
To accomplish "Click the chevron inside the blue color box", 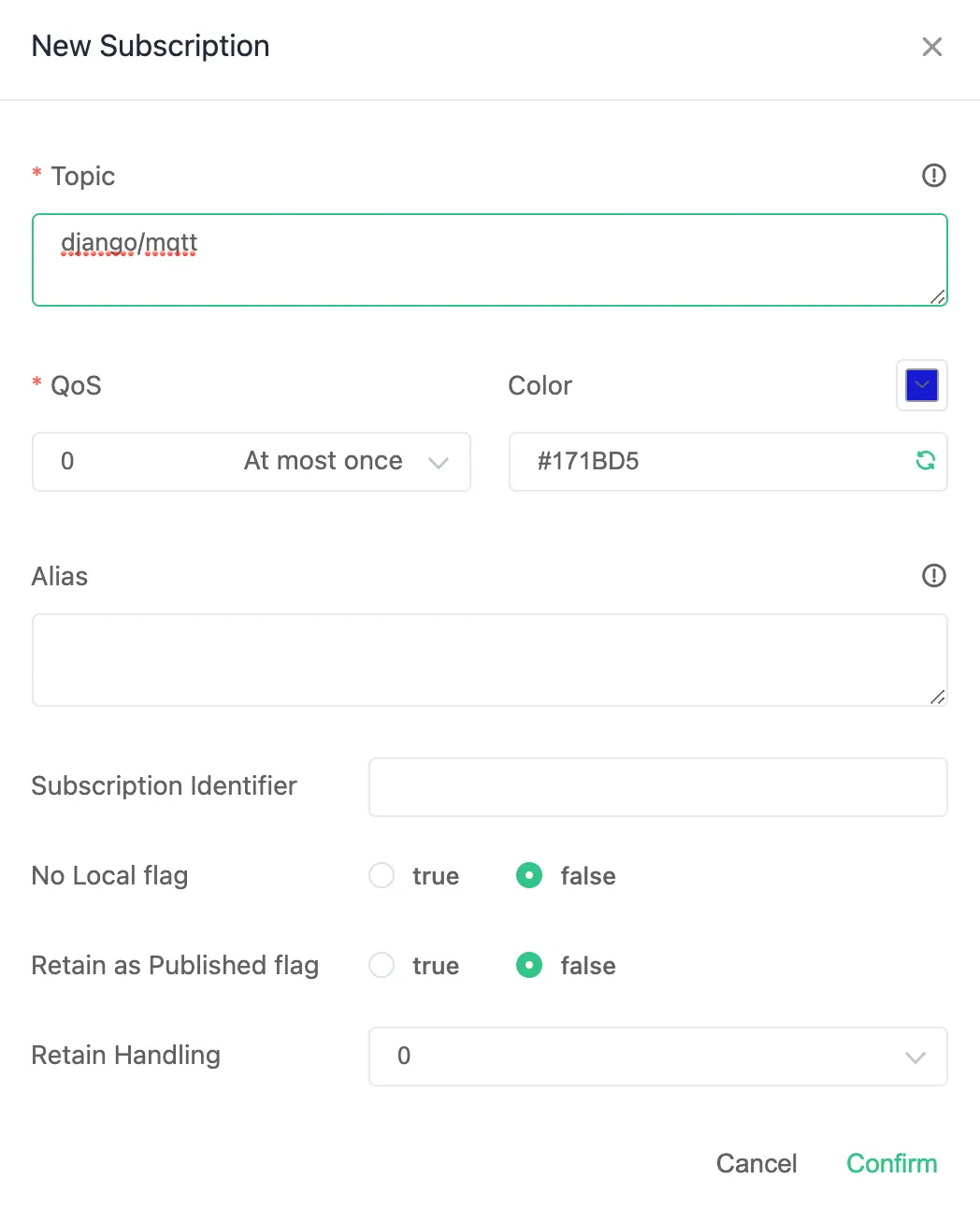I will click(x=922, y=385).
